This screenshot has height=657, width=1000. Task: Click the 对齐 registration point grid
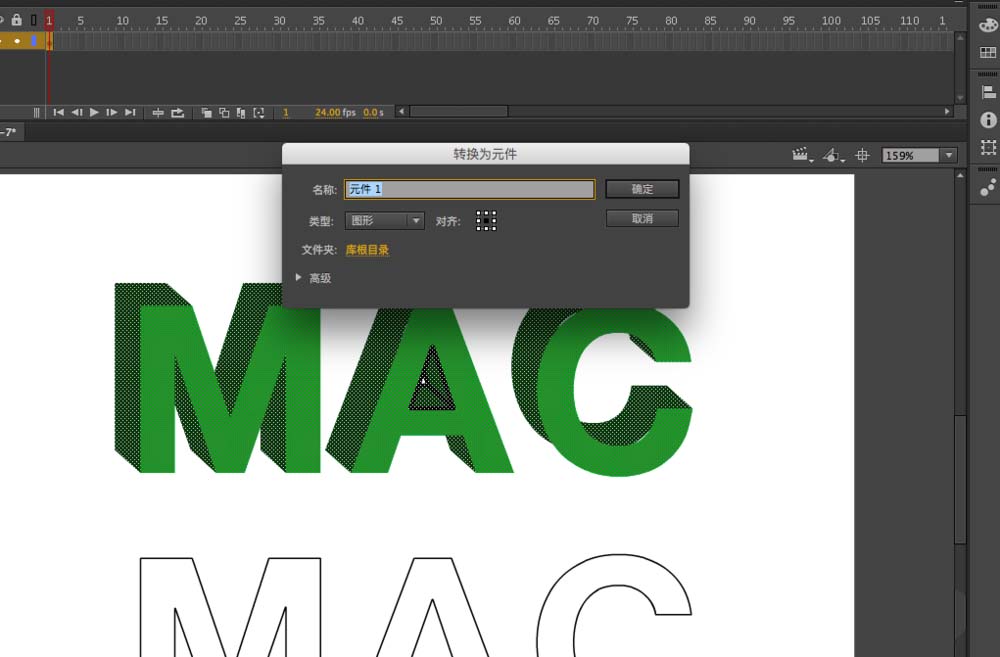[x=486, y=221]
